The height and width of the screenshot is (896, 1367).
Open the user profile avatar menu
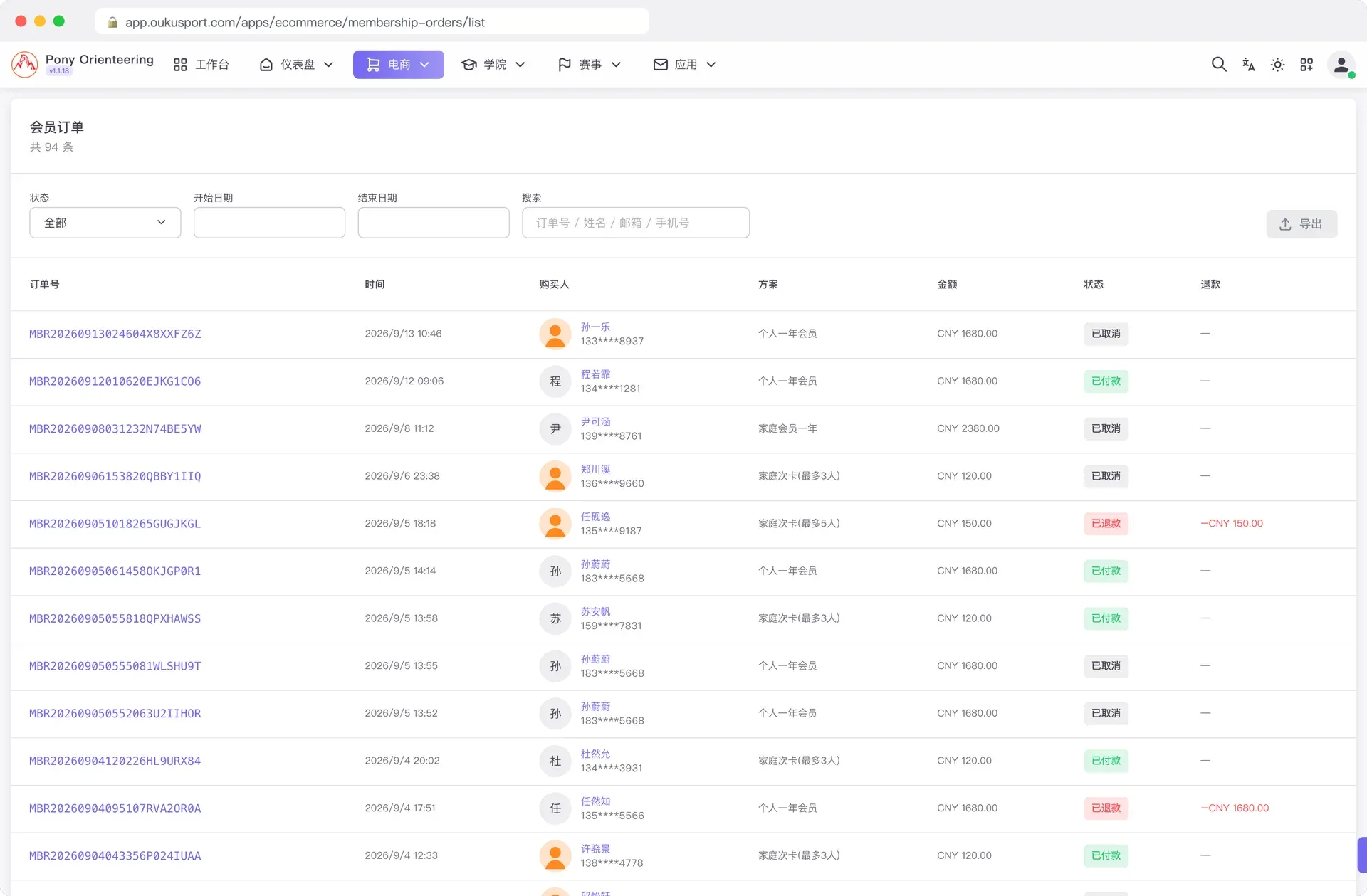coord(1341,65)
